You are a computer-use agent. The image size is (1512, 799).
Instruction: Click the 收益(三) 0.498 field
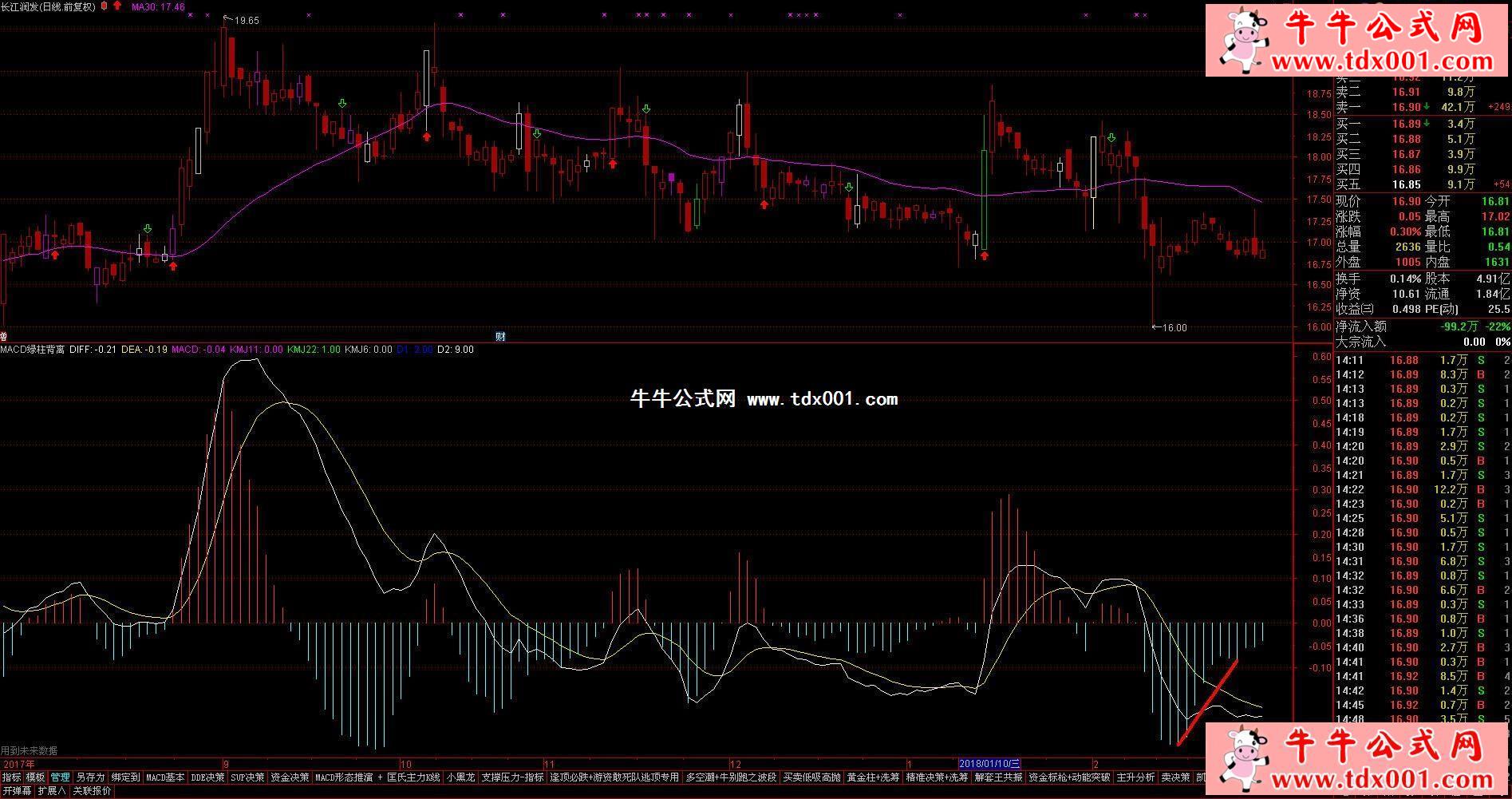point(1378,309)
